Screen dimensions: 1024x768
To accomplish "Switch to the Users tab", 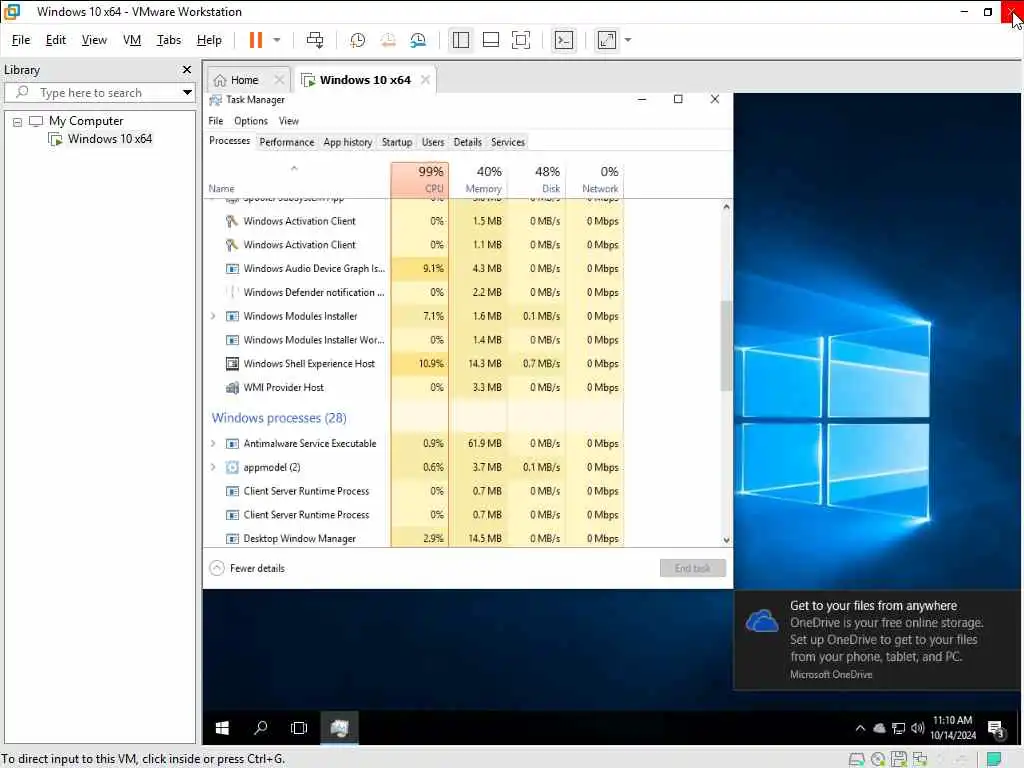I will click(x=432, y=142).
